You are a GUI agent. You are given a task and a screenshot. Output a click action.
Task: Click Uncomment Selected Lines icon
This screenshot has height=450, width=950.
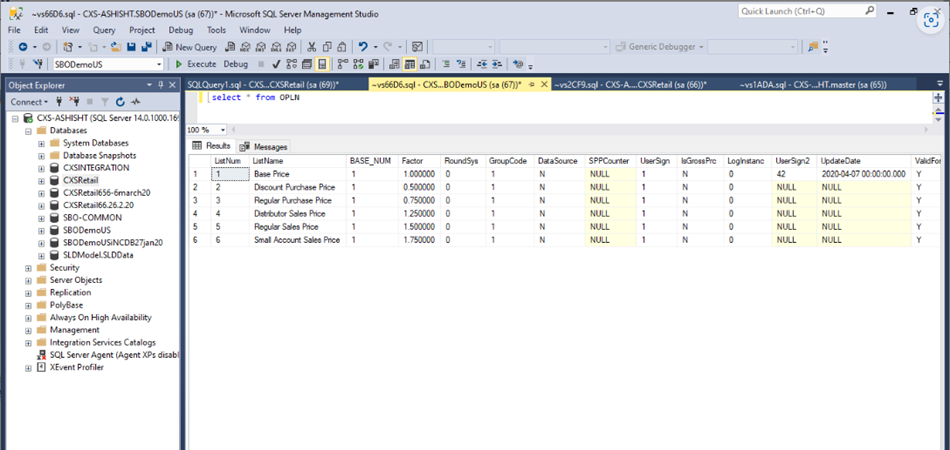point(462,64)
